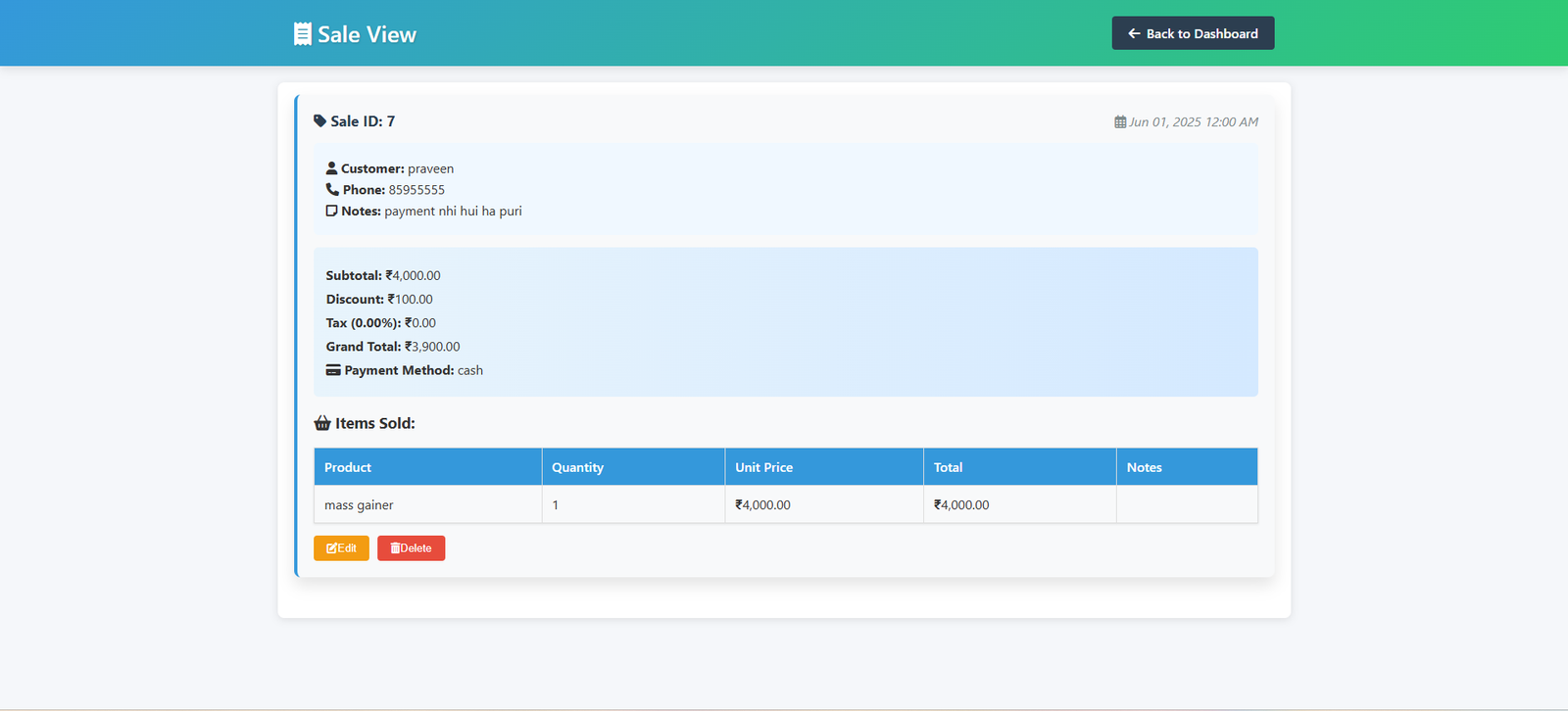Viewport: 1568px width, 711px height.
Task: Click the Product column header
Action: tap(348, 467)
